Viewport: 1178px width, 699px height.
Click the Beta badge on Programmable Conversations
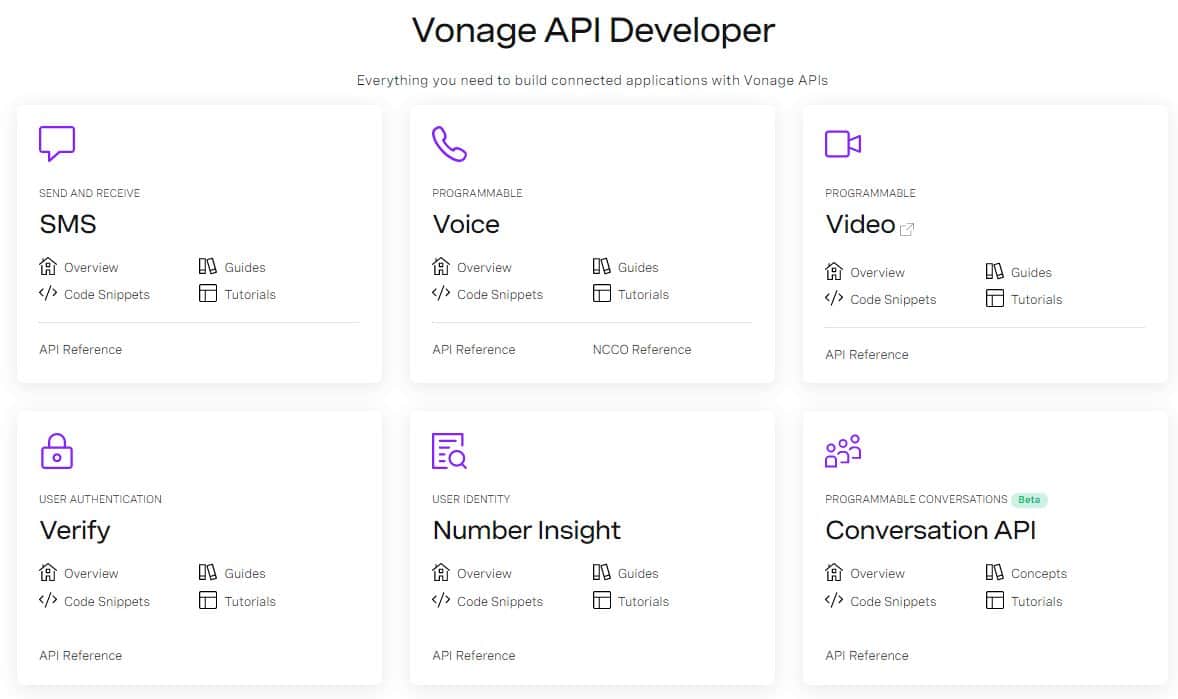[1029, 500]
